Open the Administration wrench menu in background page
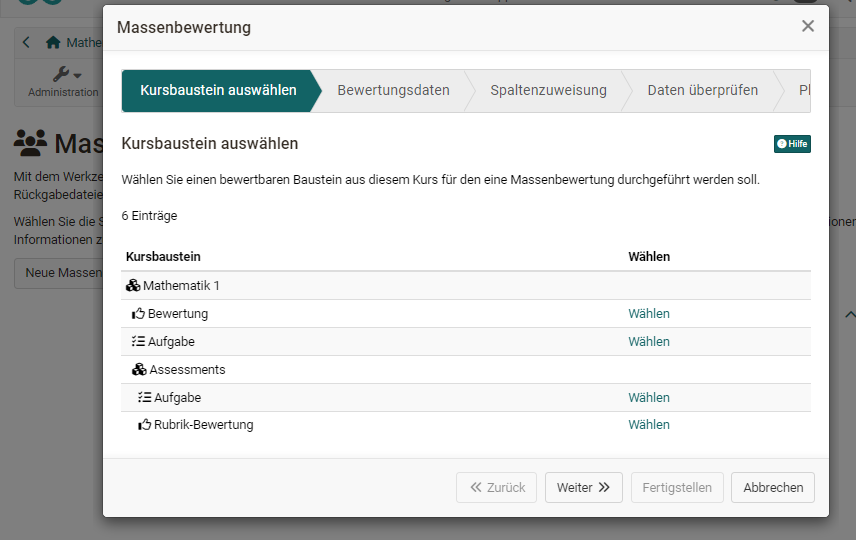Image resolution: width=856 pixels, height=540 pixels. (63, 81)
